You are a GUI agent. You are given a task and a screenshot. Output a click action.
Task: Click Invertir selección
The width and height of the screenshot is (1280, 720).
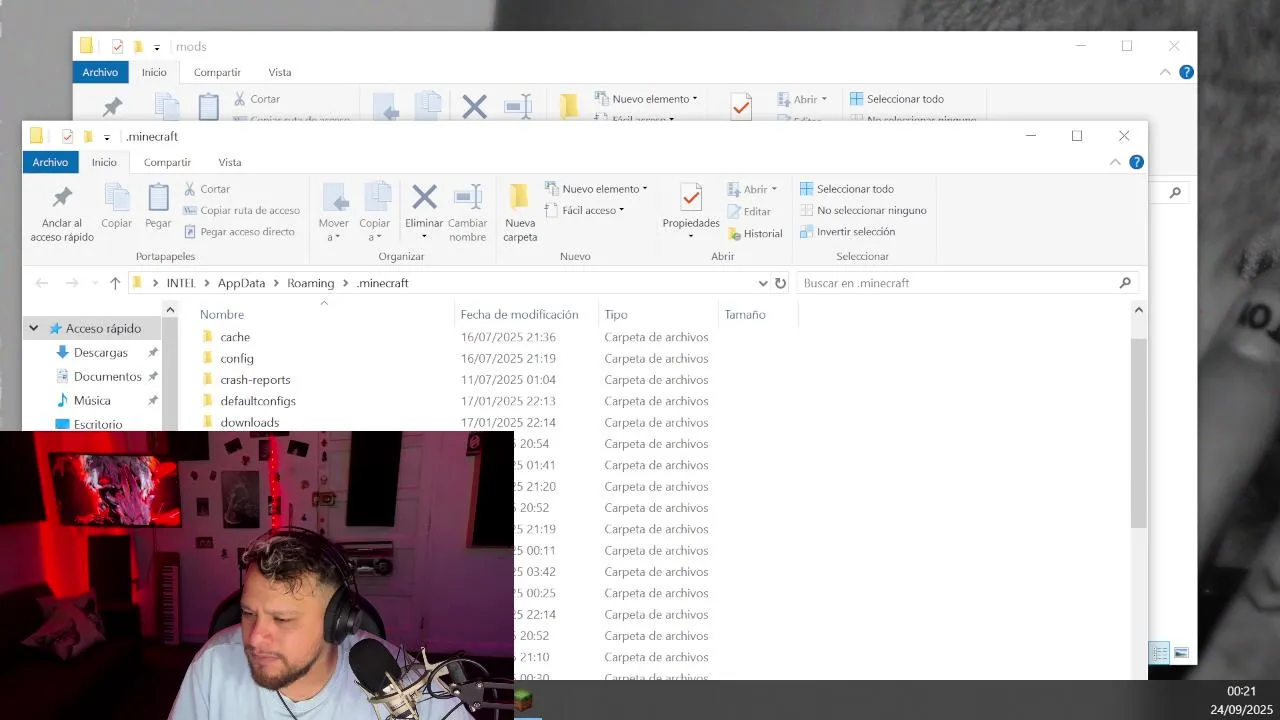coord(847,231)
